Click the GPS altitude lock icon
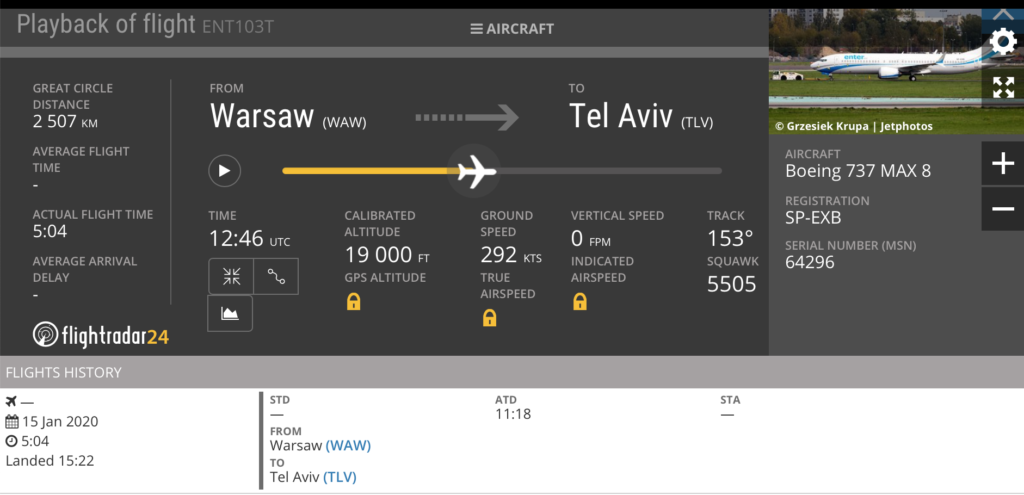1024x495 pixels. [x=353, y=301]
